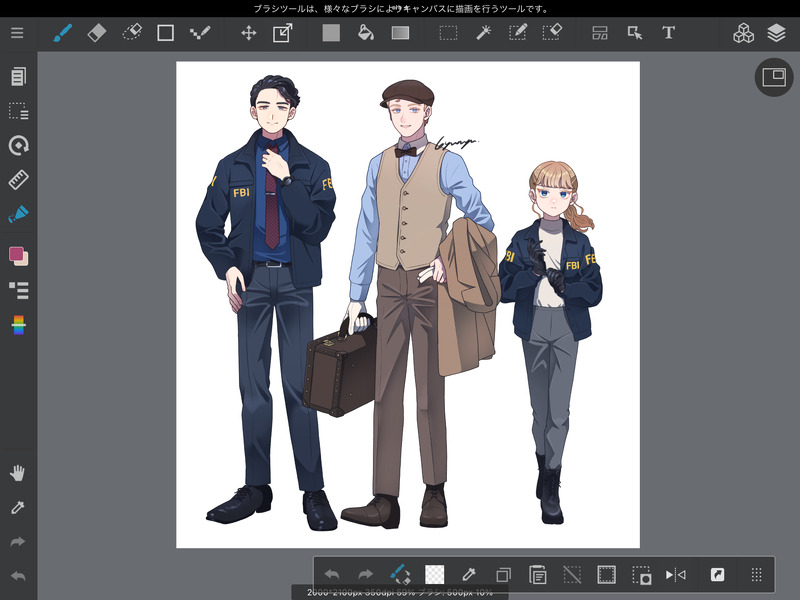Click the dotted grip of shortcut bar

tap(757, 575)
